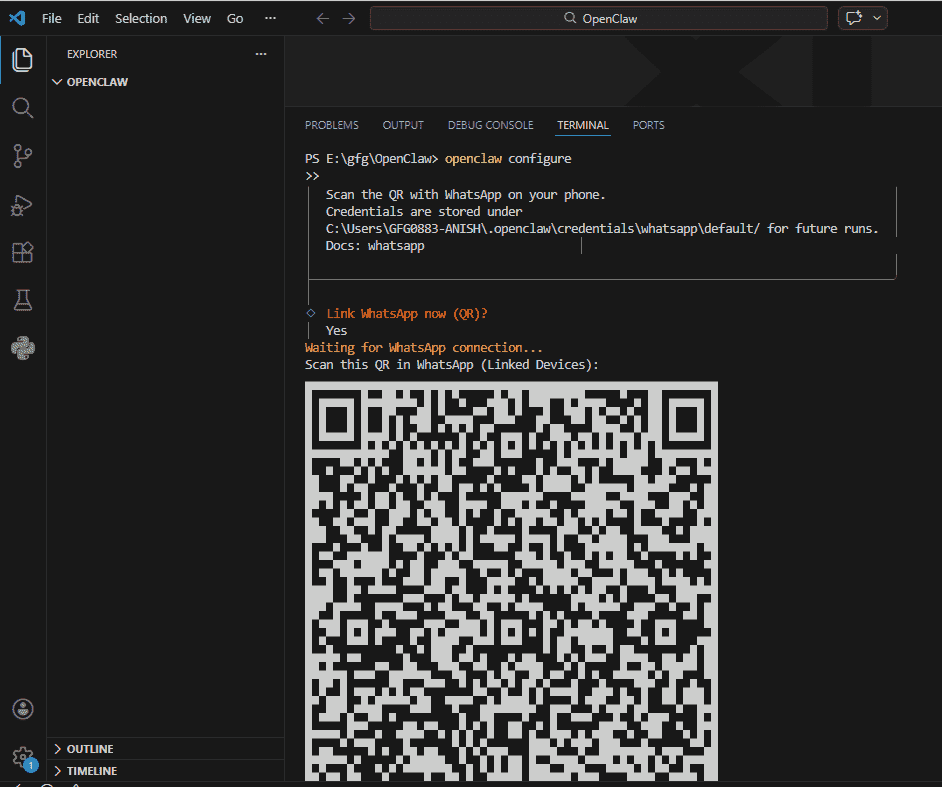Go forward with the right arrow
The width and height of the screenshot is (942, 787).
(x=349, y=19)
